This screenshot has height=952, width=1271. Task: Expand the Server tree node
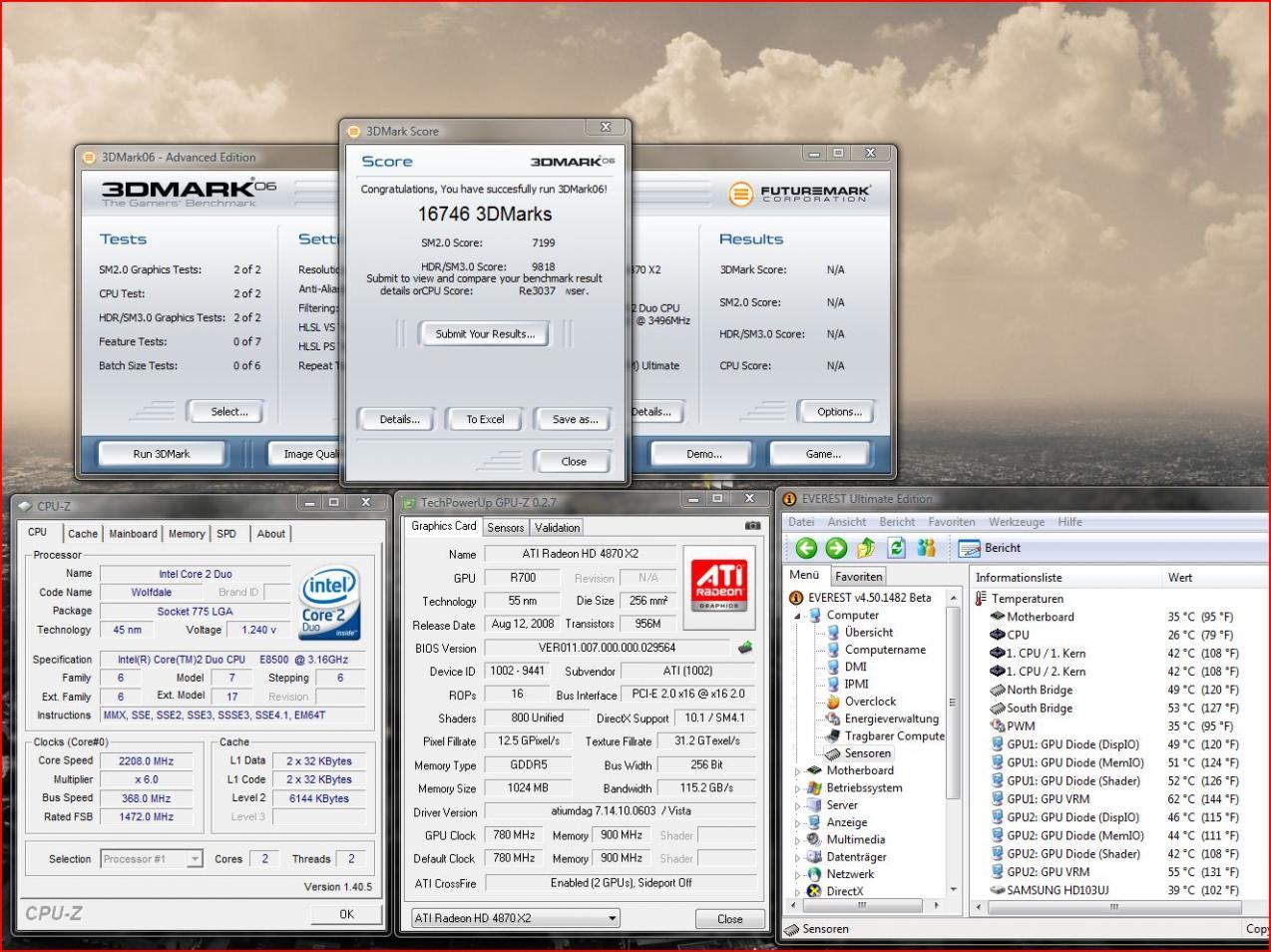point(798,805)
